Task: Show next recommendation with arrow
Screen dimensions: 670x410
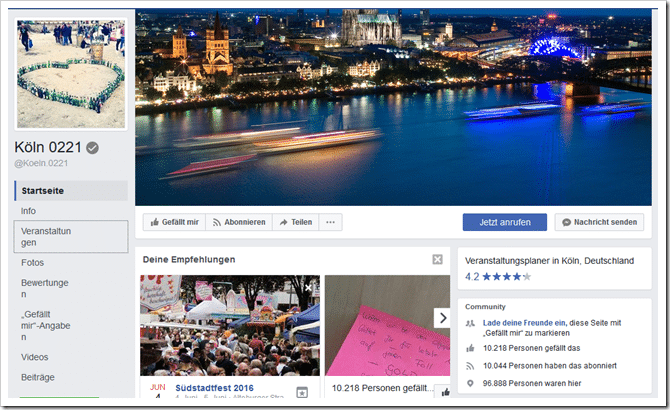Action: click(x=442, y=318)
